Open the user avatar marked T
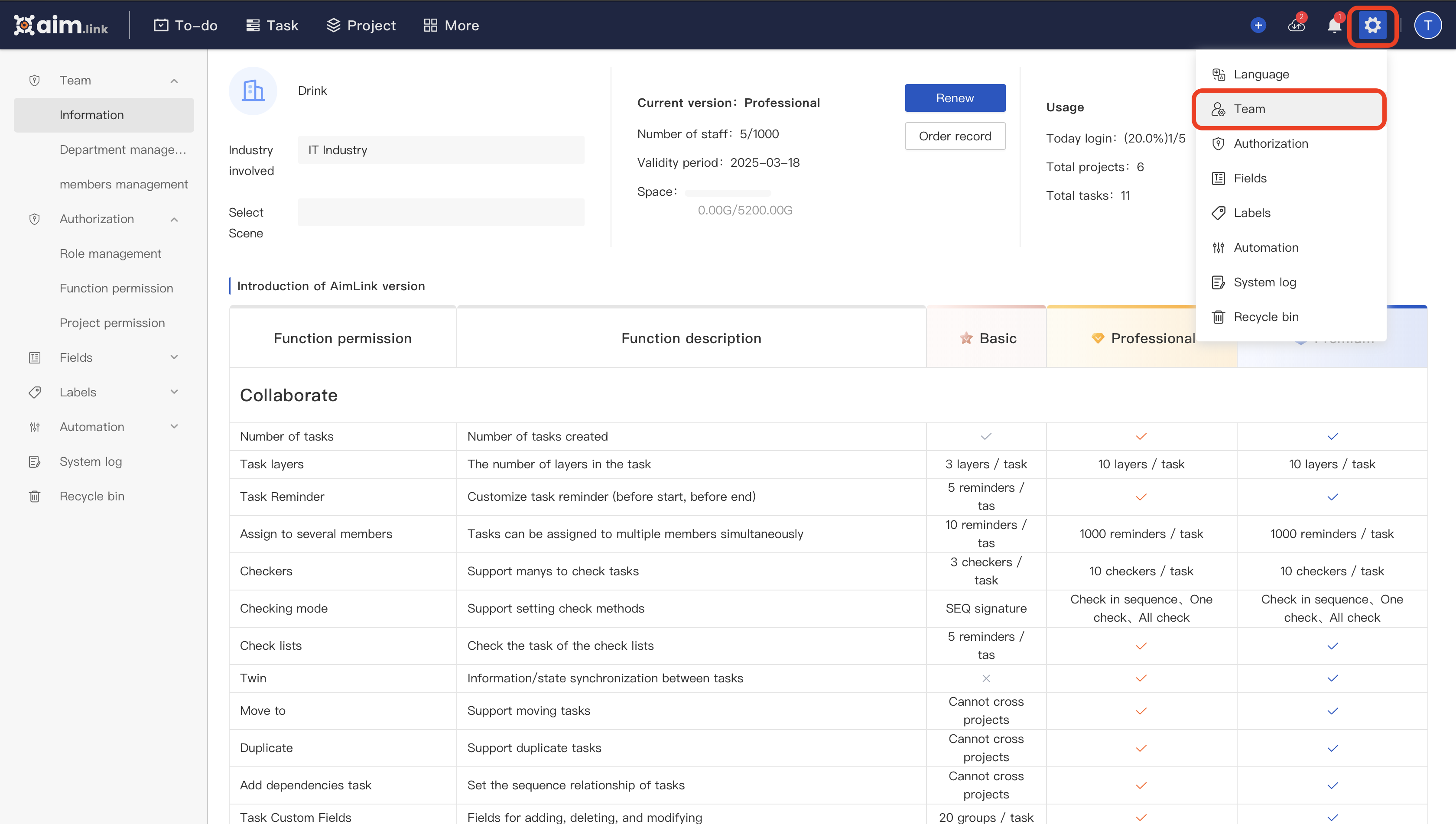This screenshot has height=824, width=1456. [x=1428, y=25]
